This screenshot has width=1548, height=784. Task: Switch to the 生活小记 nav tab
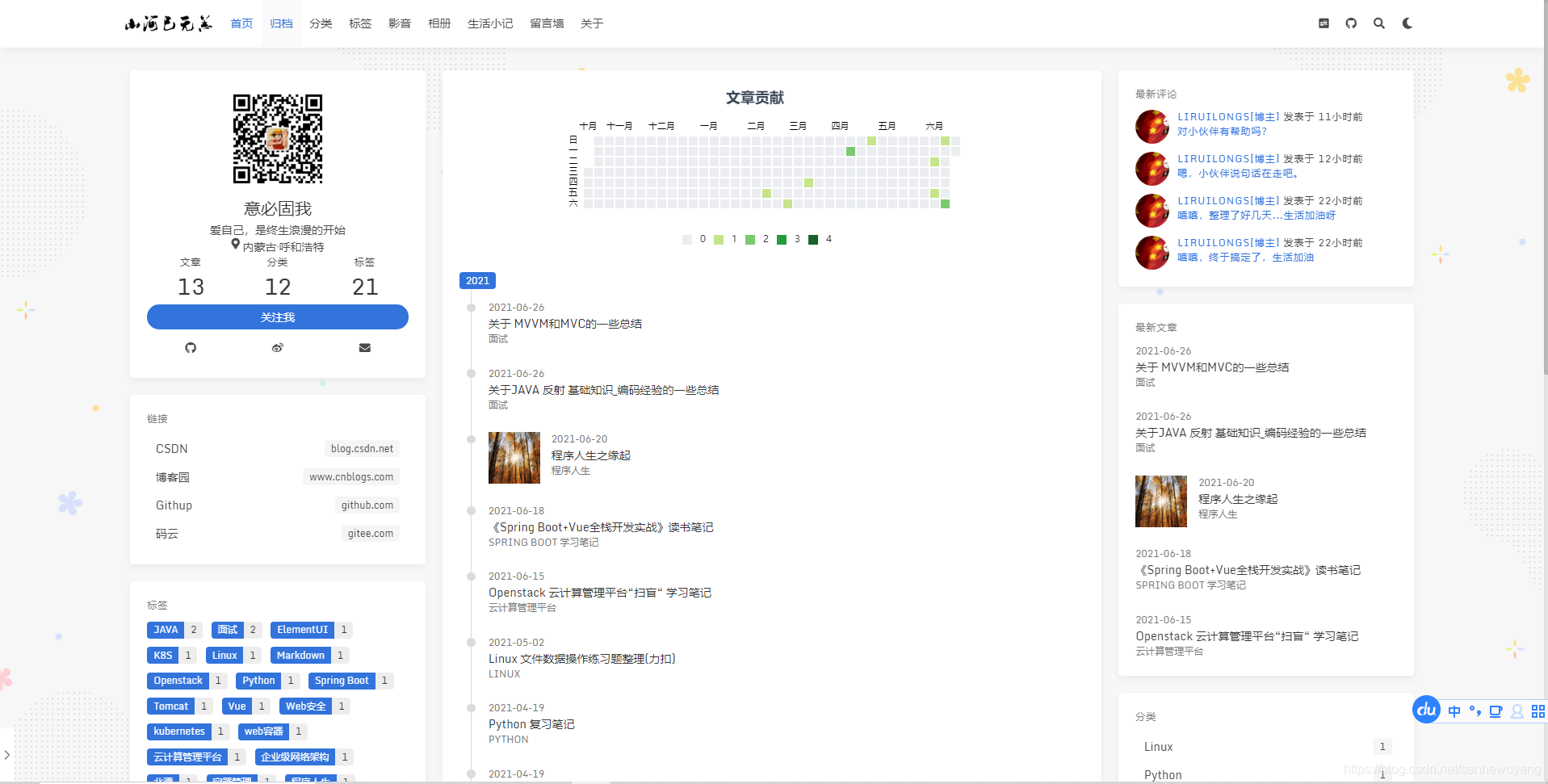click(490, 23)
